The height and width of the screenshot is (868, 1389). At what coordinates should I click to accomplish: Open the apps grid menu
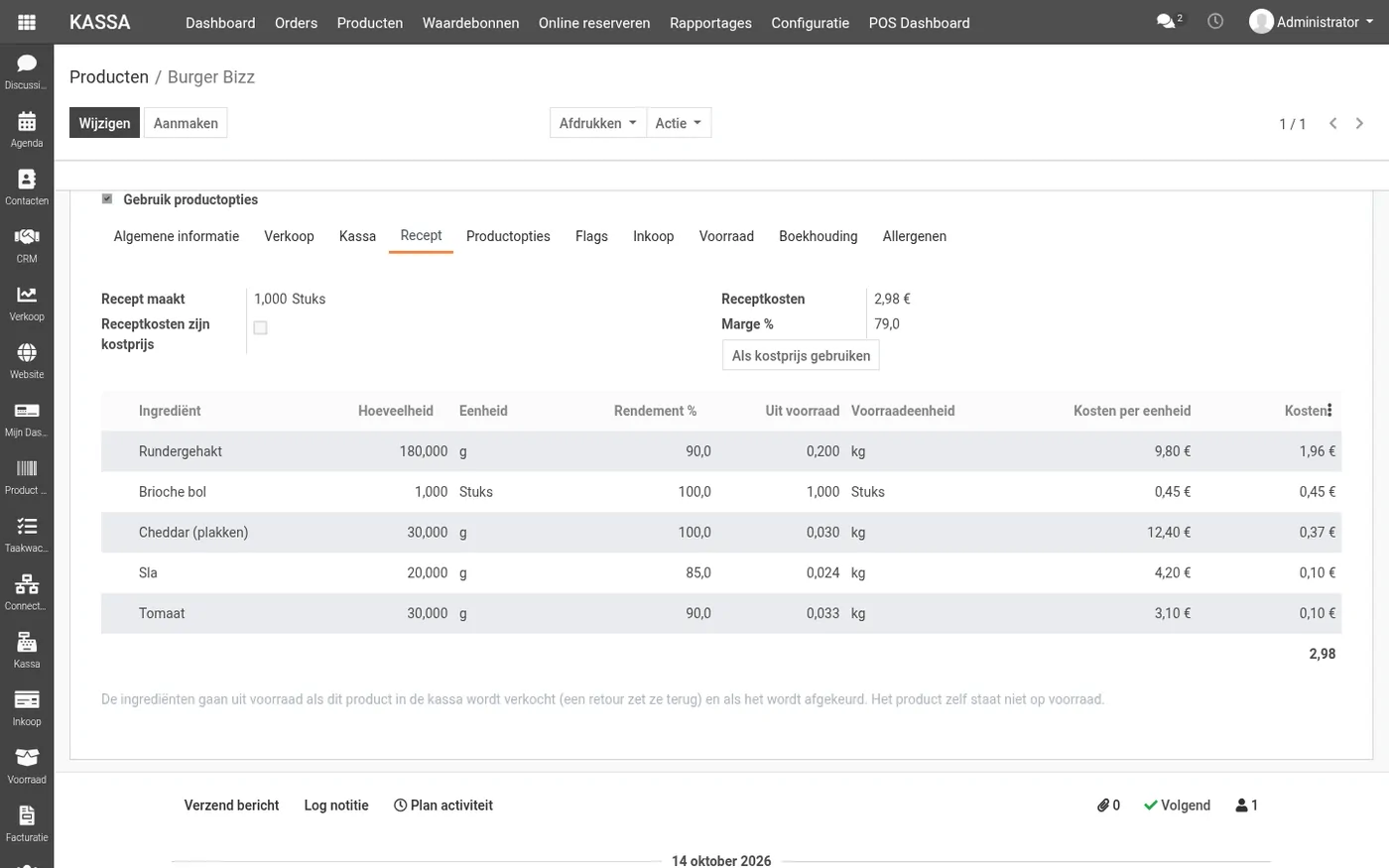27,22
